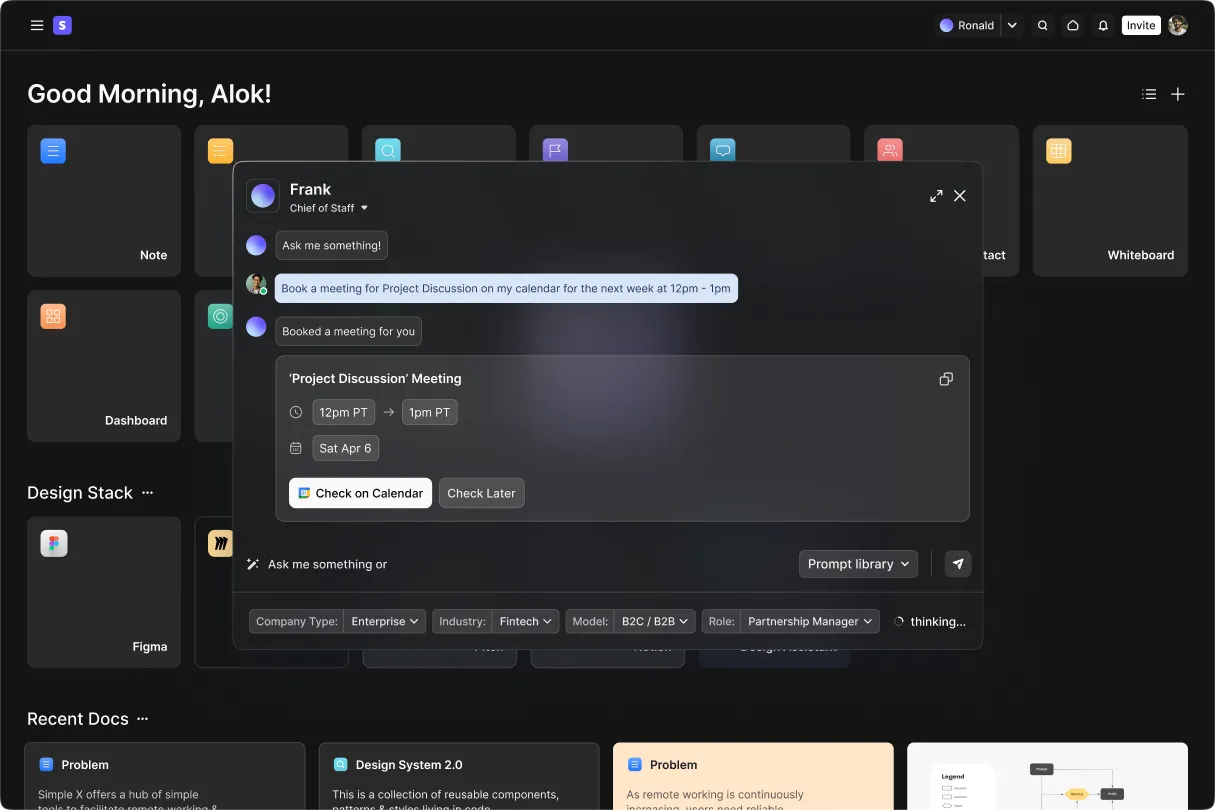Open Design Stack more options menu
Screen dimensions: 1215x810
148,493
